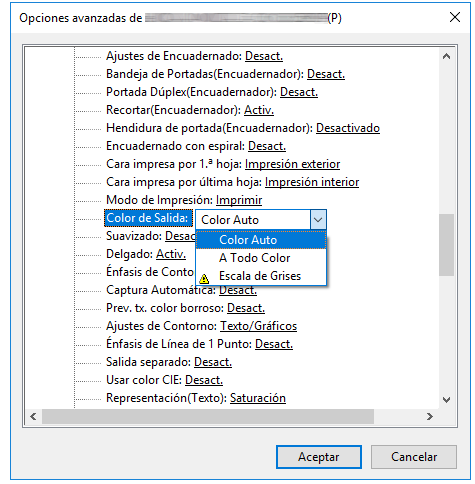Click the Representación(Texto) Saturación value
The width and height of the screenshot is (475, 484).
(x=258, y=398)
